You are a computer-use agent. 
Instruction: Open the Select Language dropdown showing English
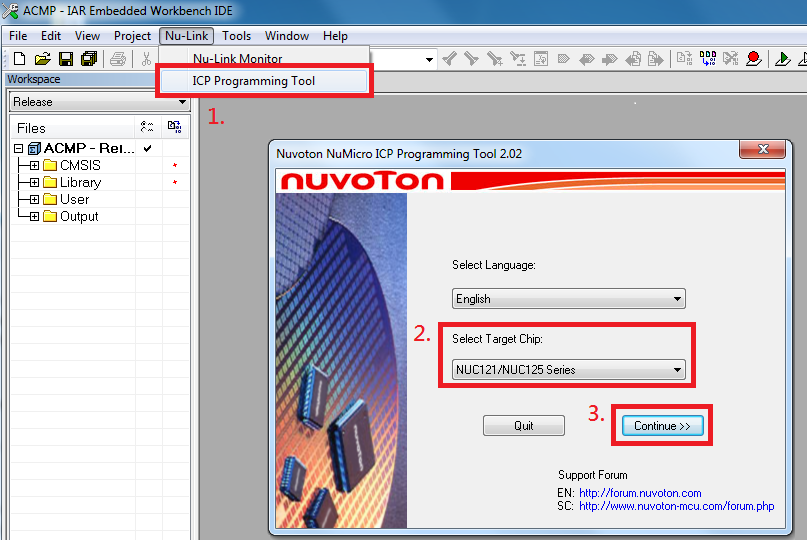(x=568, y=298)
